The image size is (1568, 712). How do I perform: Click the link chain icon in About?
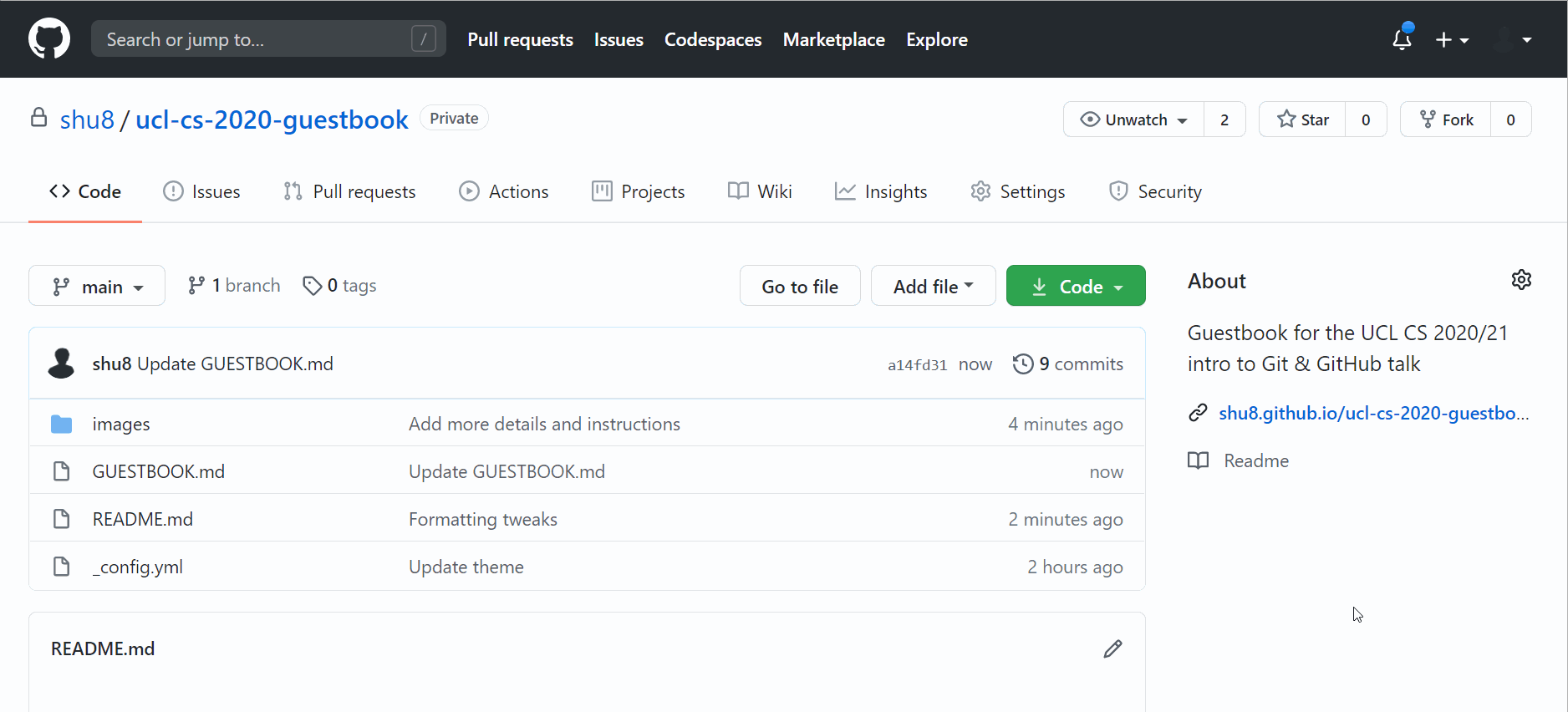pos(1199,413)
